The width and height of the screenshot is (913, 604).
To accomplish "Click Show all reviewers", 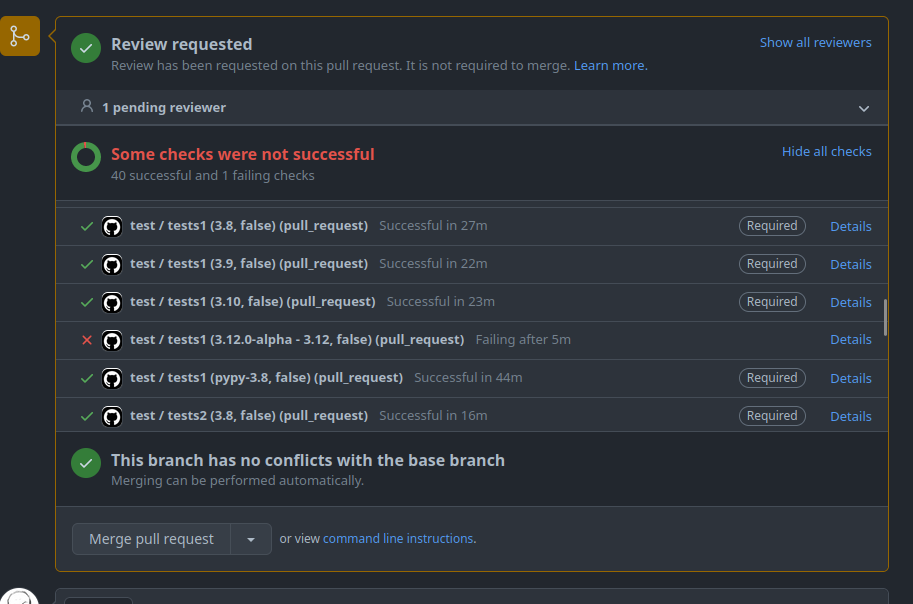I will pos(815,43).
